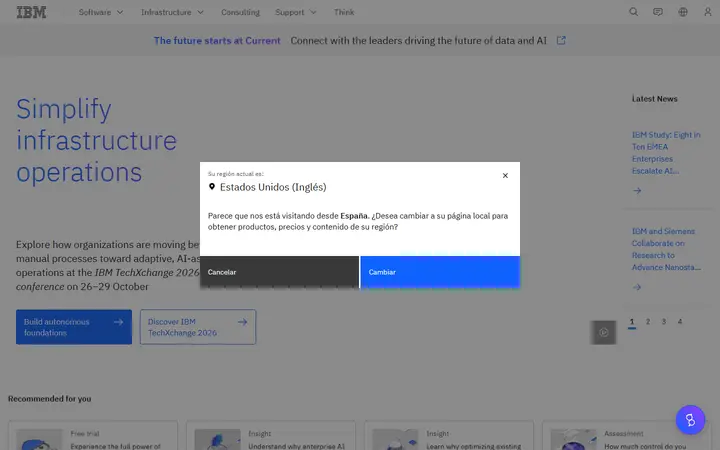Open the Assessment recommendation card
This screenshot has height=450, width=720.
point(626,435)
